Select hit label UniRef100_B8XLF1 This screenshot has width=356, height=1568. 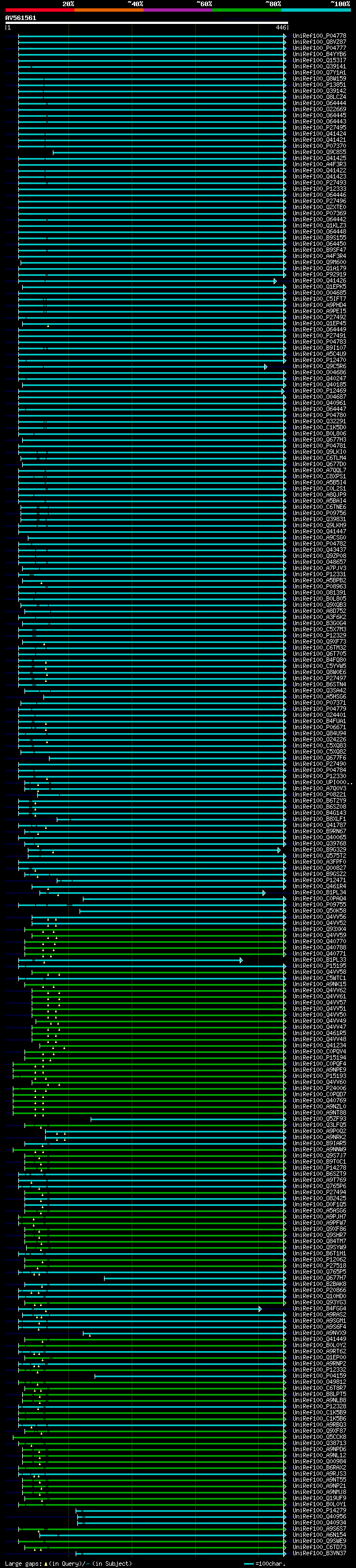click(319, 819)
